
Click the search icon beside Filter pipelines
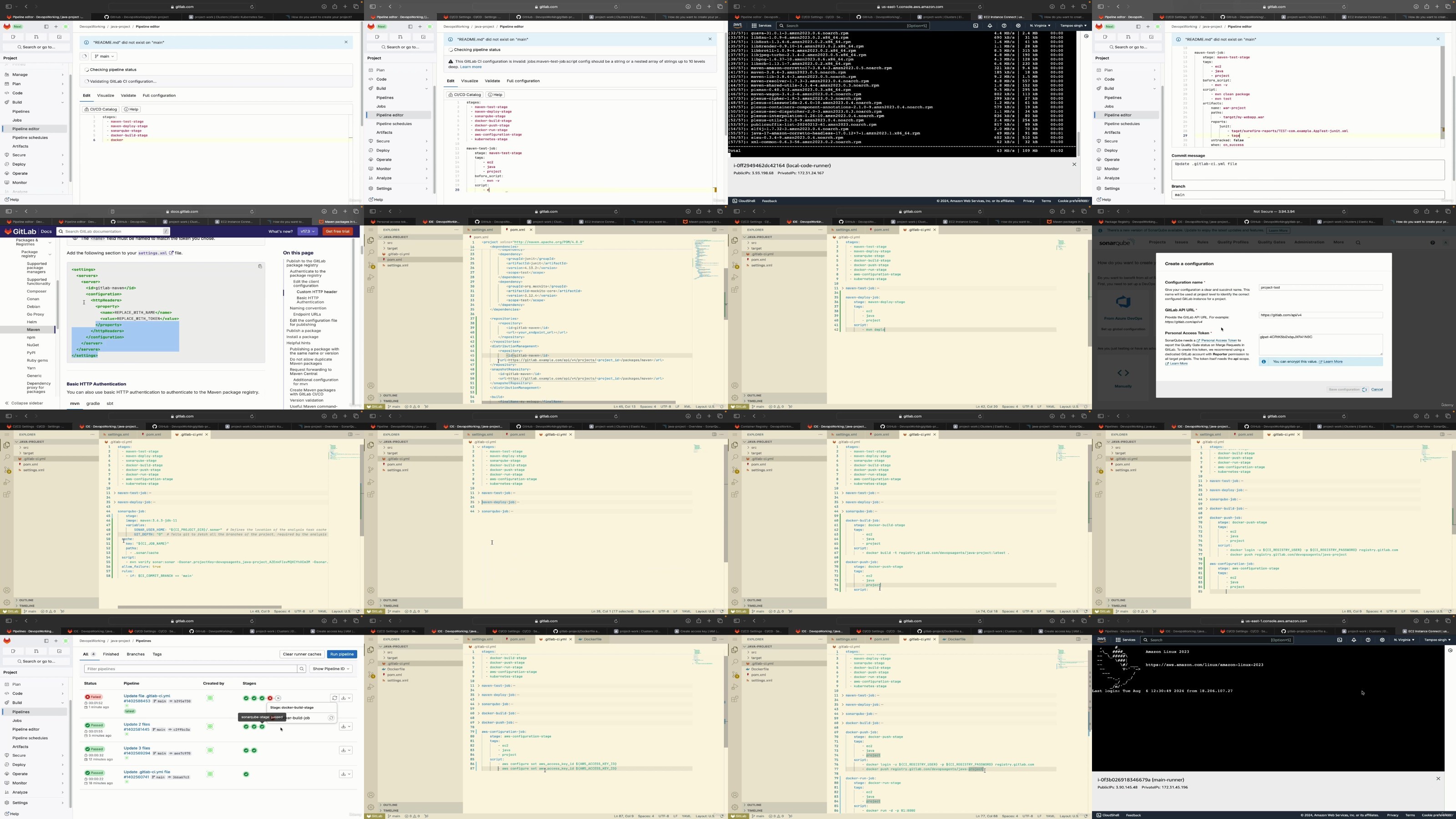[x=302, y=669]
